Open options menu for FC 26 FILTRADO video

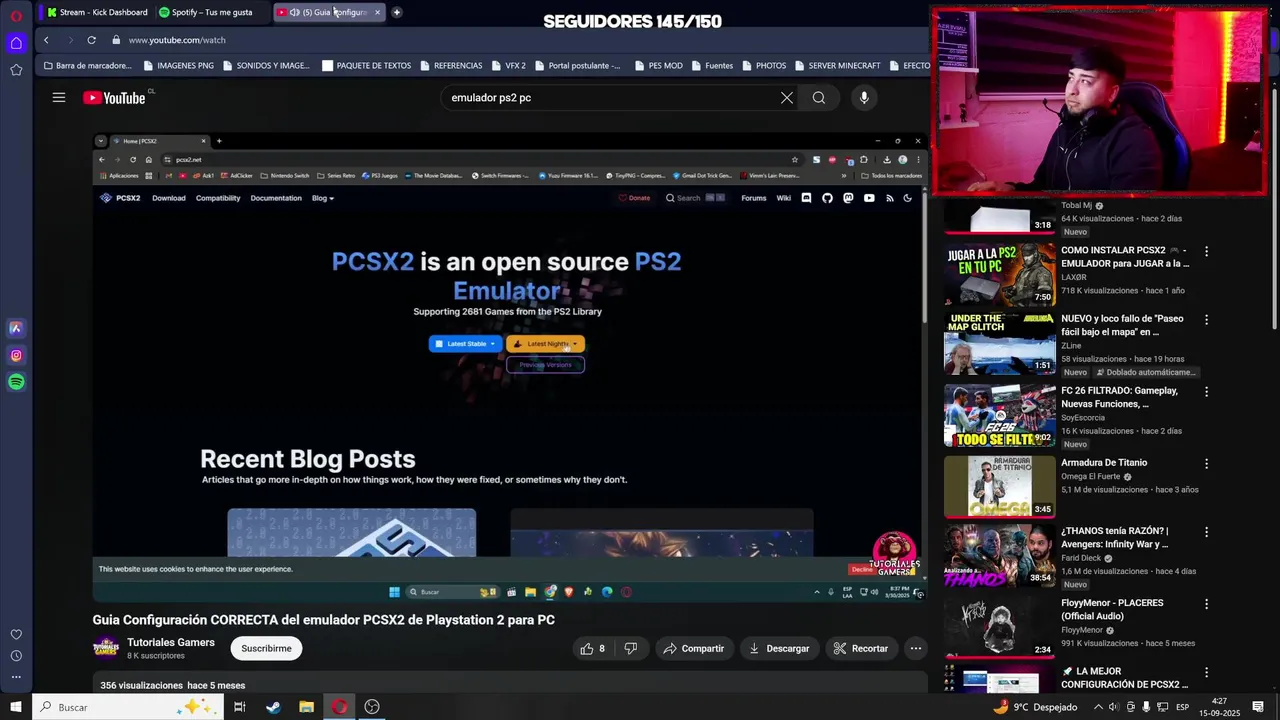coord(1206,392)
